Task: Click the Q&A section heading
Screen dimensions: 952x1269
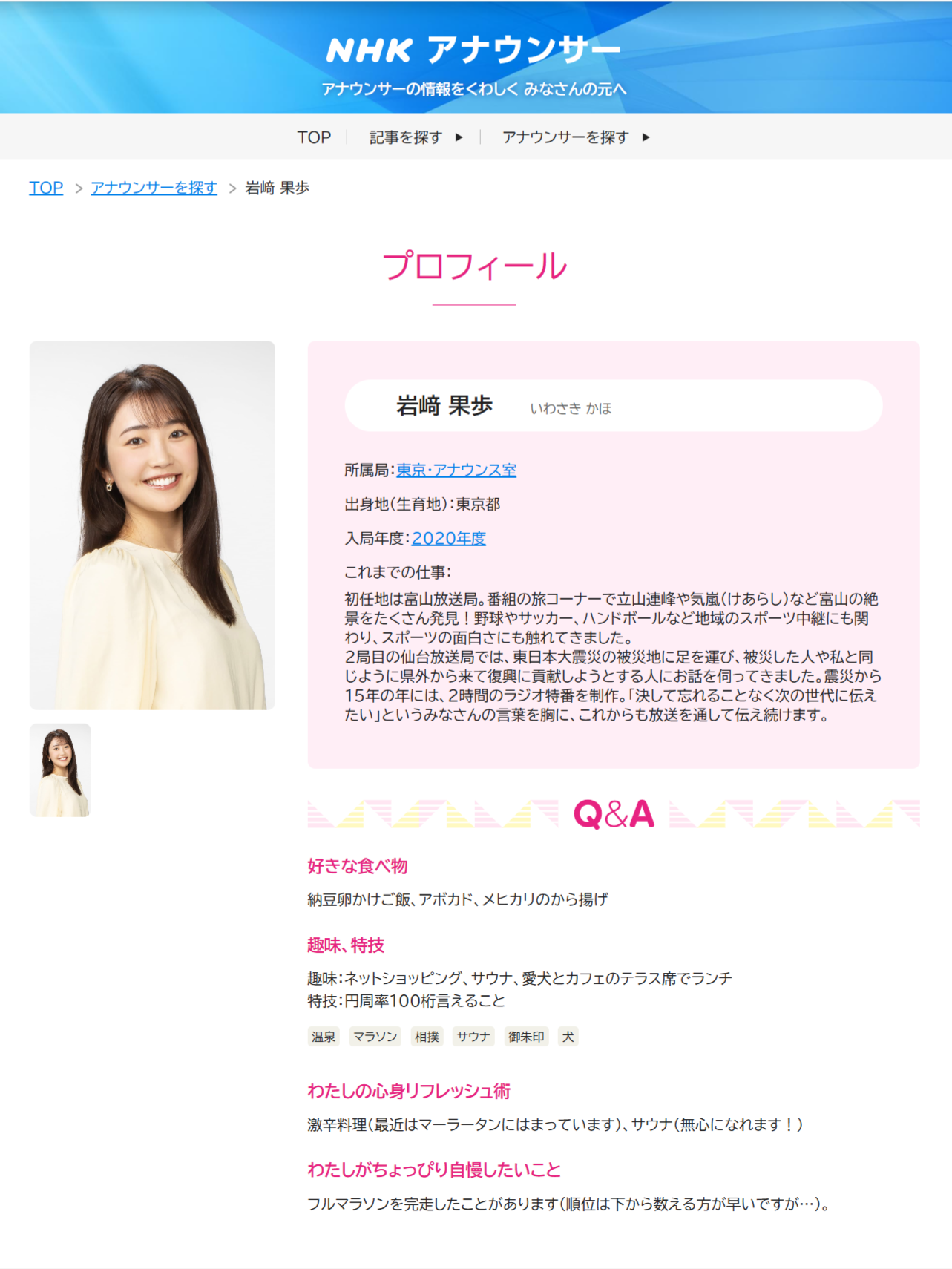Action: click(x=614, y=814)
